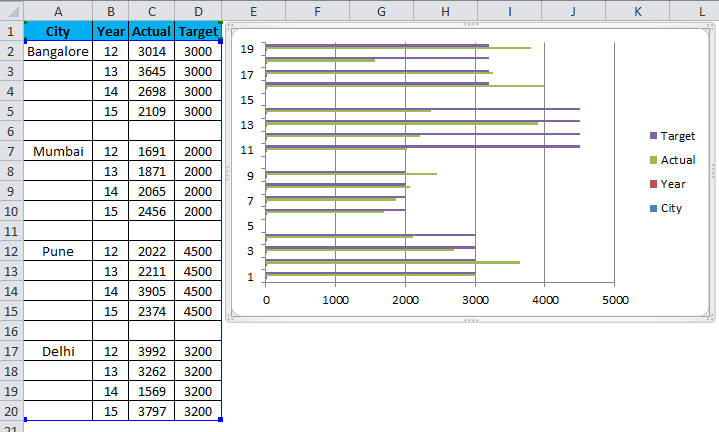Click the chart's bottom-edge resize handle
Screen dimensions: 719x432
[x=471, y=320]
